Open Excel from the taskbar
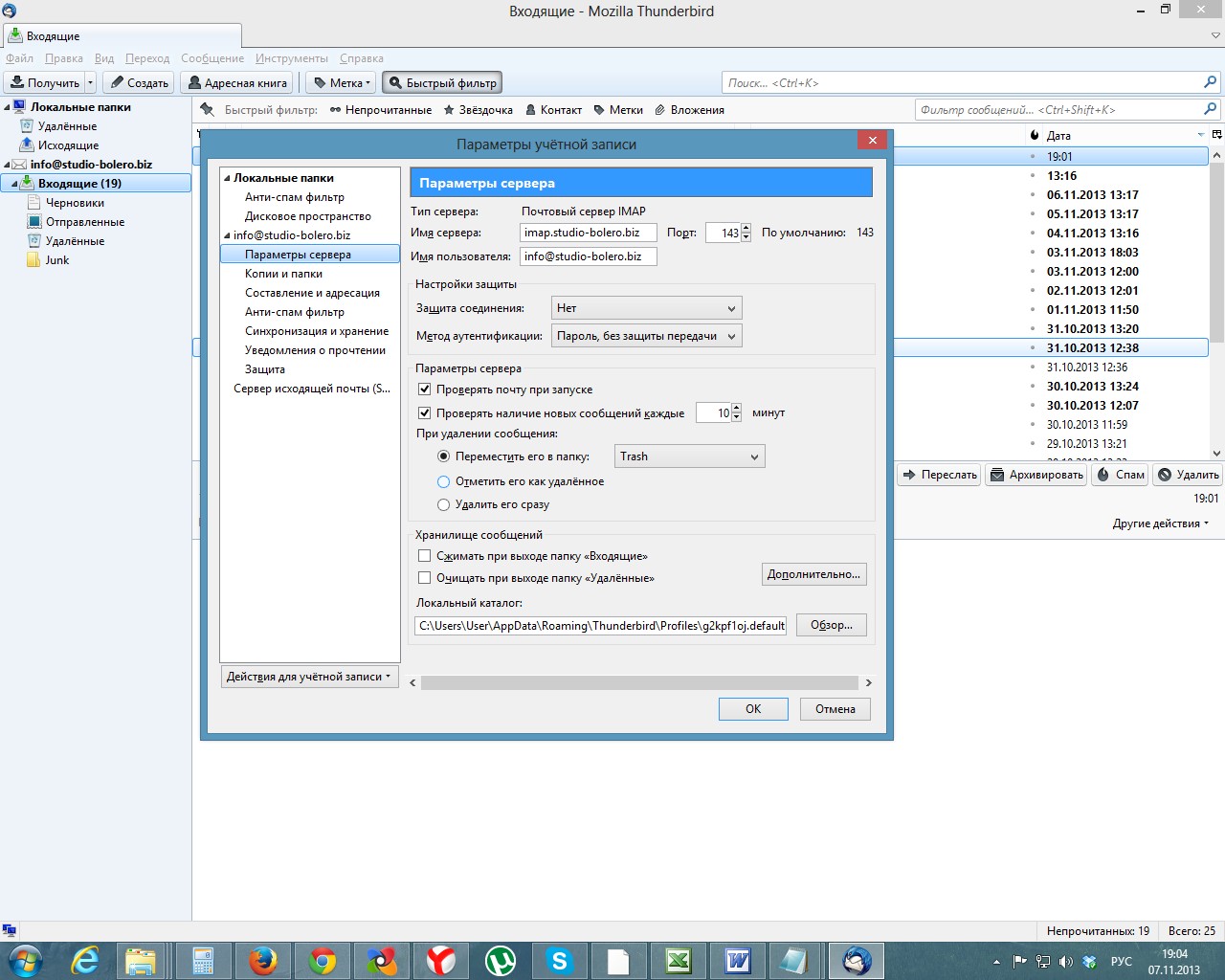This screenshot has width=1225, height=980. click(678, 960)
